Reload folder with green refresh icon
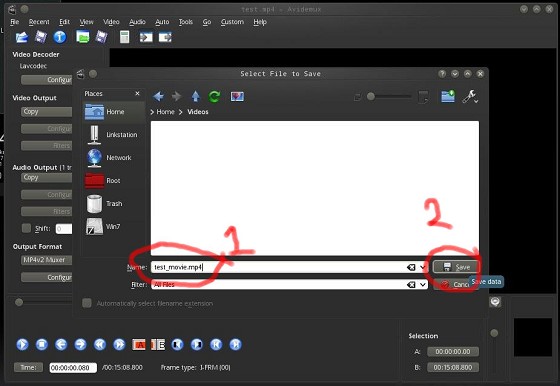The image size is (560, 386). 214,96
